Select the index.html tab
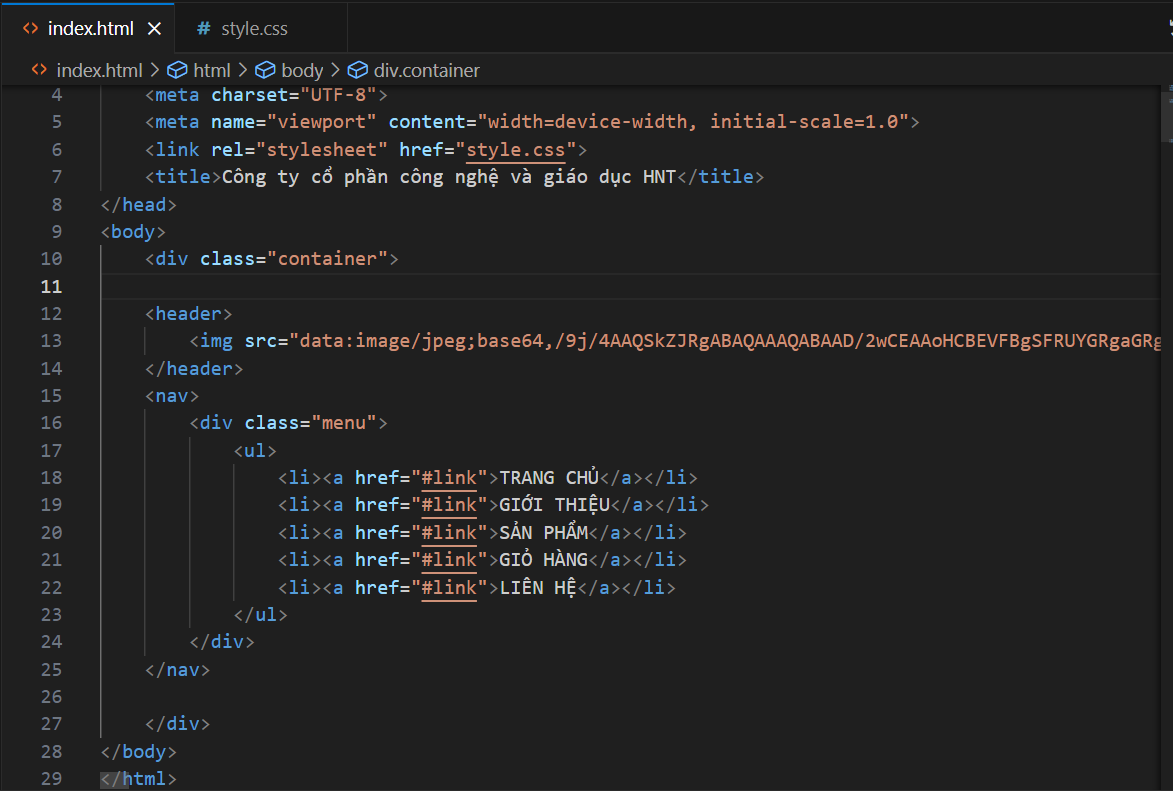Image resolution: width=1173 pixels, height=791 pixels. coord(88,28)
